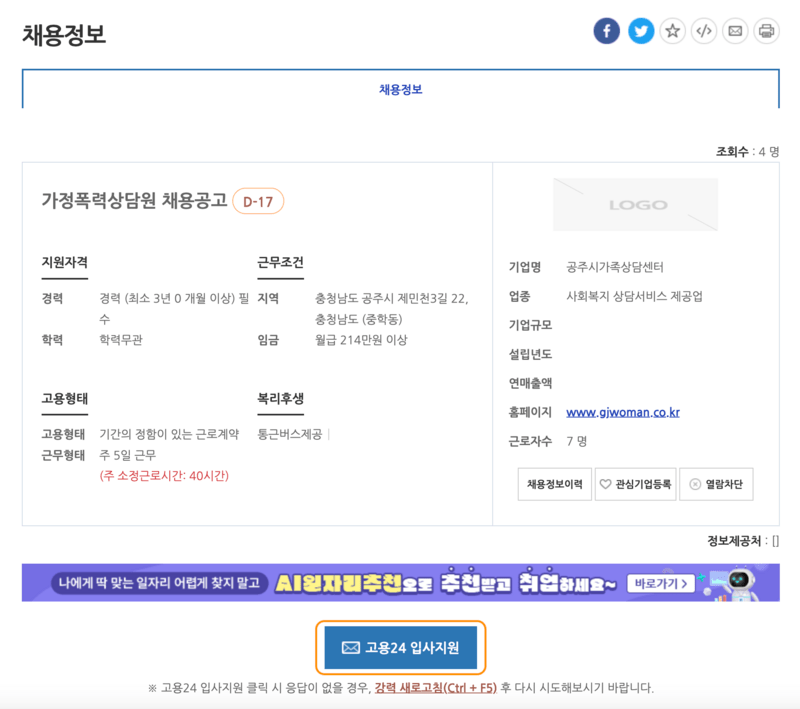Print the posting using the printer icon
800x709 pixels.
(x=768, y=31)
